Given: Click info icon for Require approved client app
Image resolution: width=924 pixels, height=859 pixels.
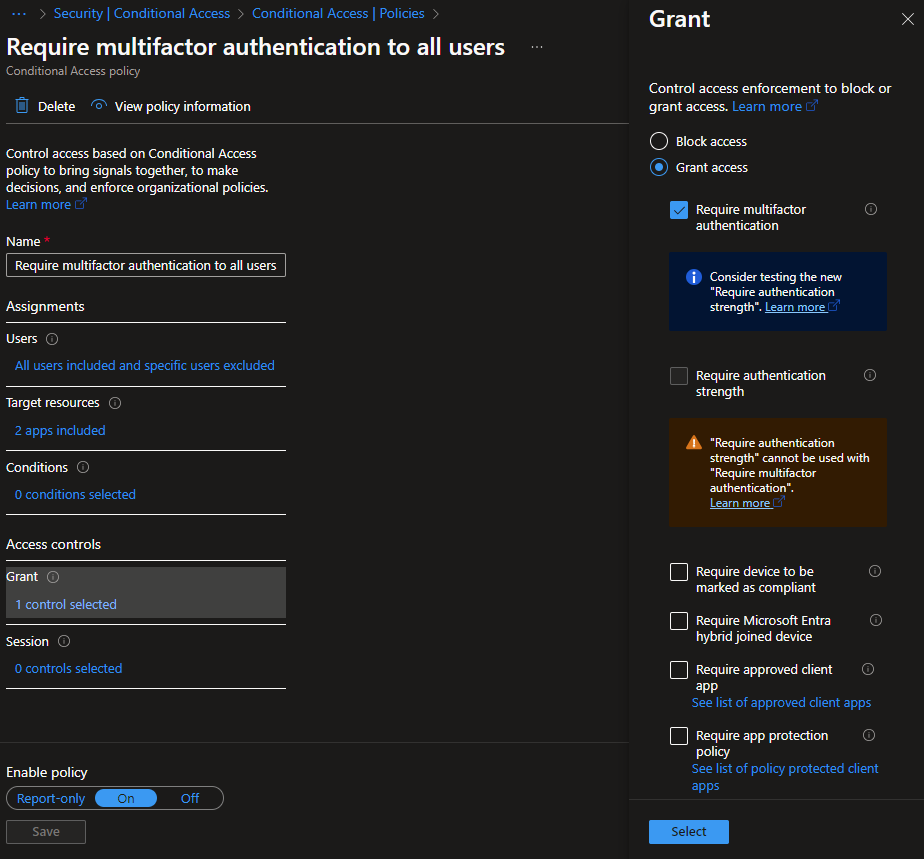Looking at the screenshot, I should click(x=867, y=669).
